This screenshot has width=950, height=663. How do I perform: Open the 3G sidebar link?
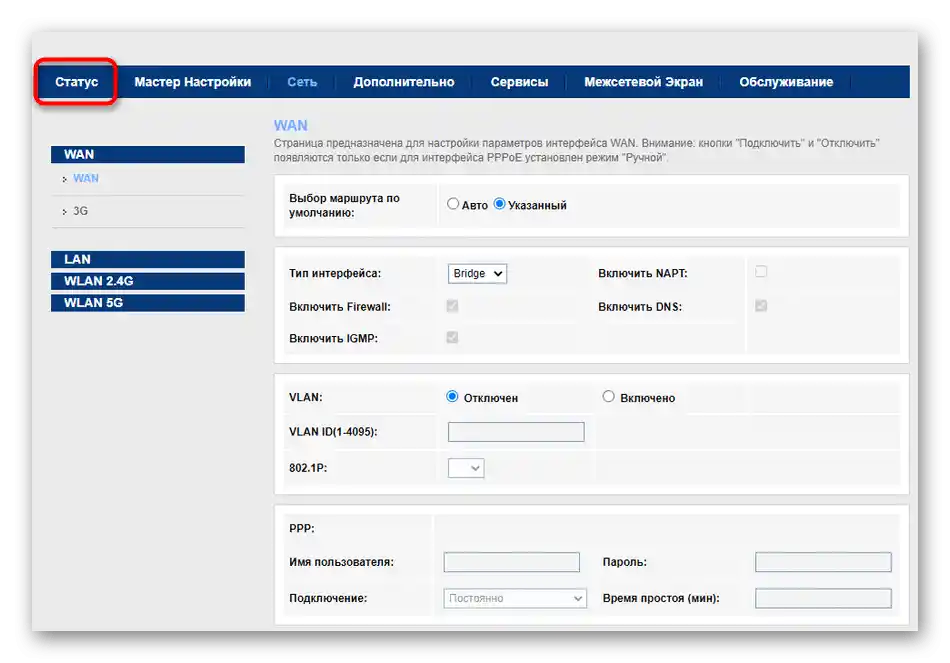(x=81, y=211)
